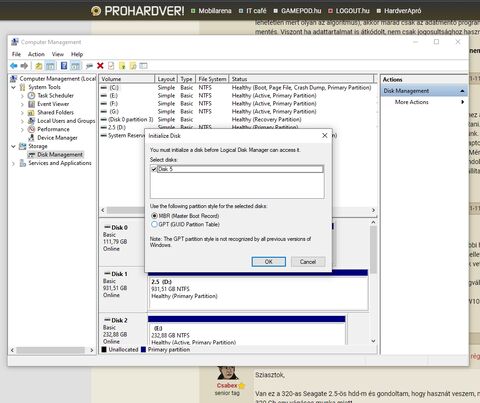This screenshot has width=480, height=403.
Task: Expand the Shared Folders node
Action: [22, 113]
